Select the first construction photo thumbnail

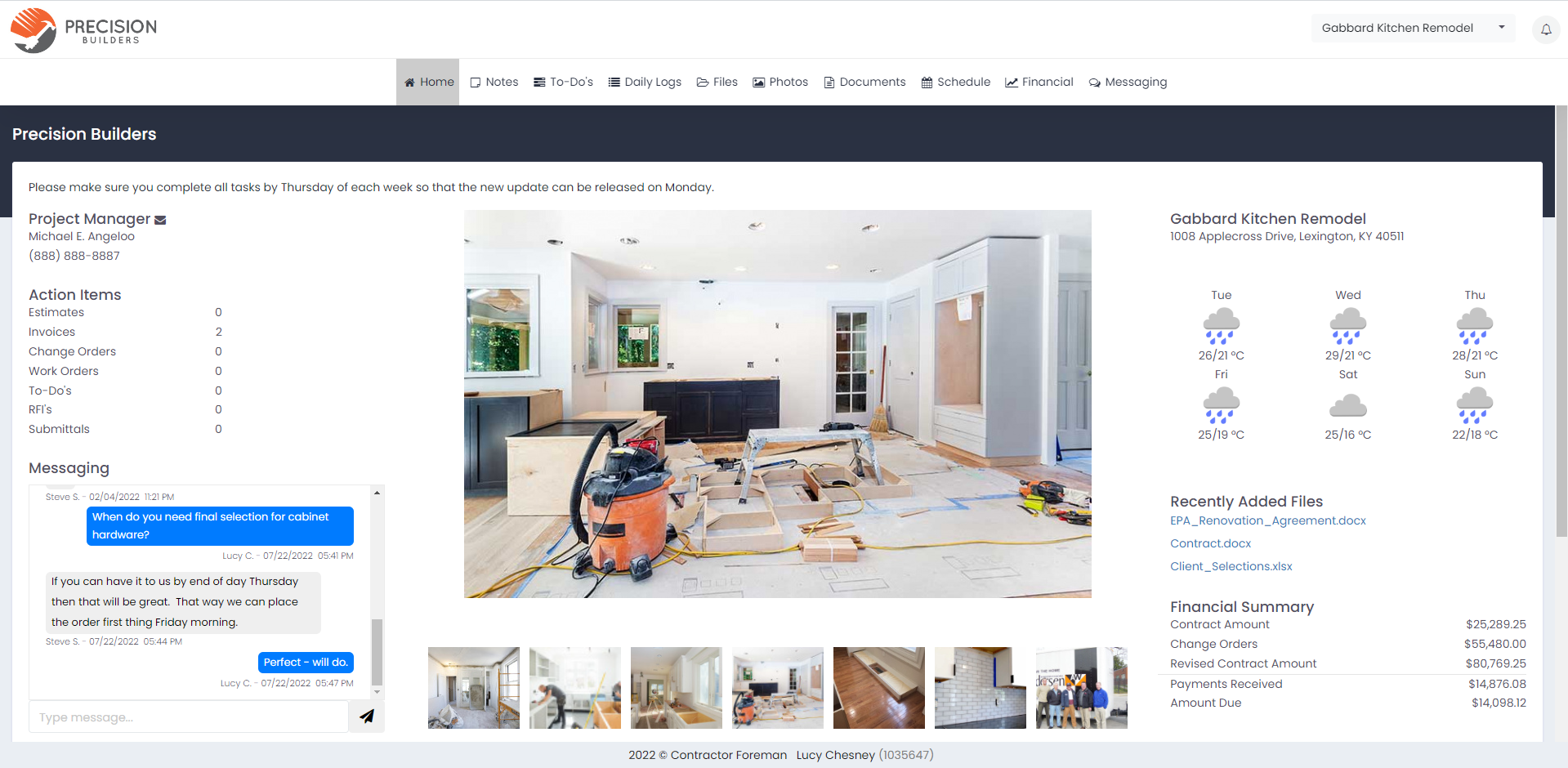[473, 688]
